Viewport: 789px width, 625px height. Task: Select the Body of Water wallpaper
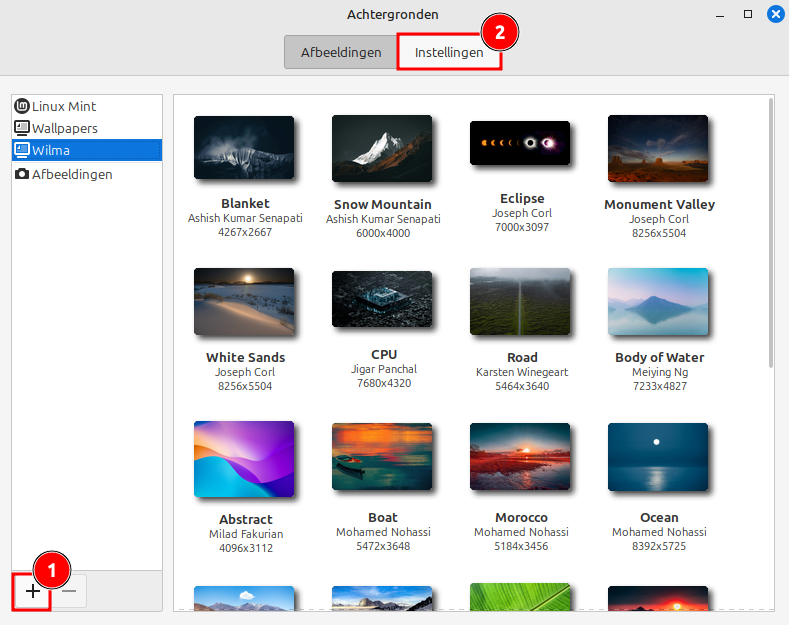point(658,301)
